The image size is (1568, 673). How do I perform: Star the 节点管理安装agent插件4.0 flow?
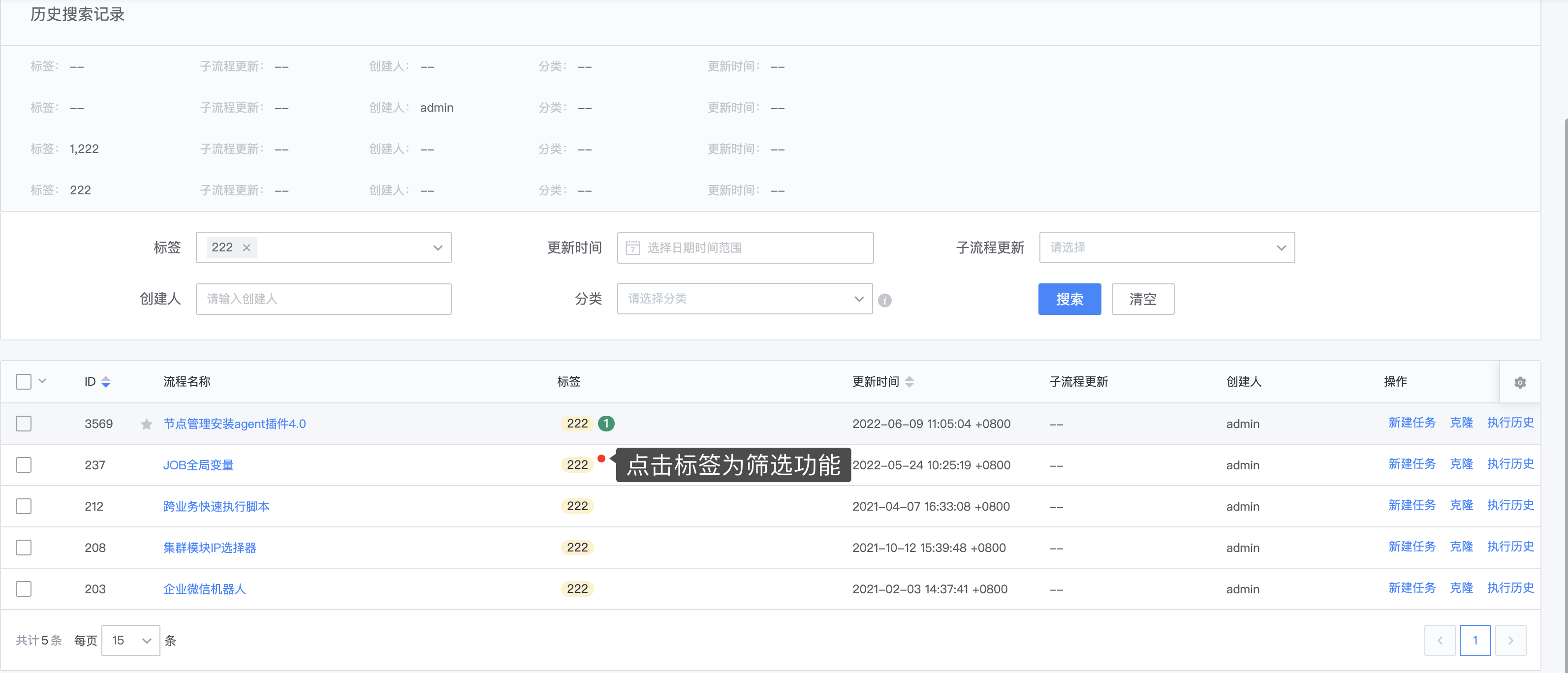146,424
